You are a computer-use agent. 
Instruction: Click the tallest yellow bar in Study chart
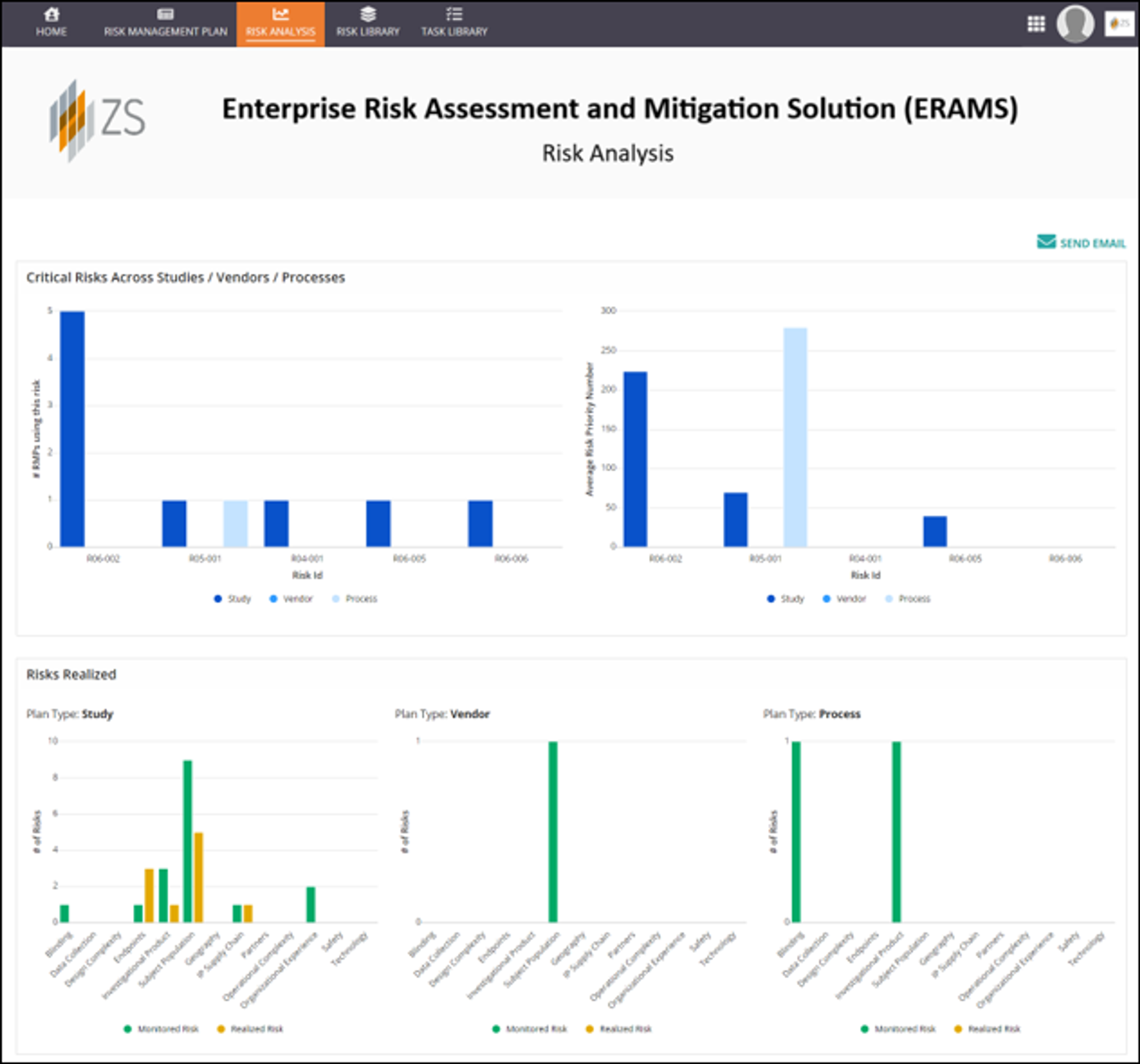click(199, 877)
